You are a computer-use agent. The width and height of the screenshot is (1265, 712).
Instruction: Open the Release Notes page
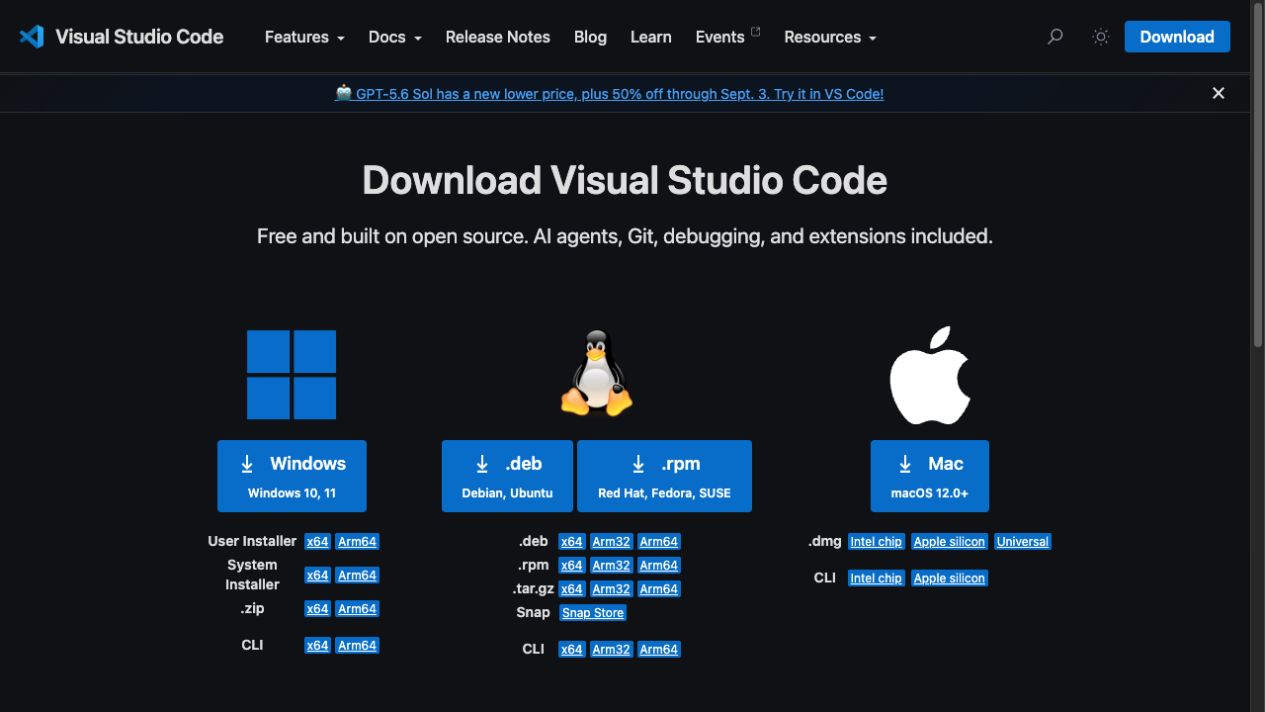coord(497,37)
